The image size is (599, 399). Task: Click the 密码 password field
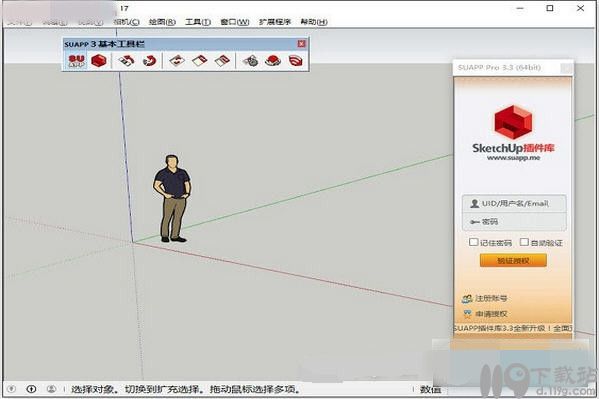(x=514, y=222)
